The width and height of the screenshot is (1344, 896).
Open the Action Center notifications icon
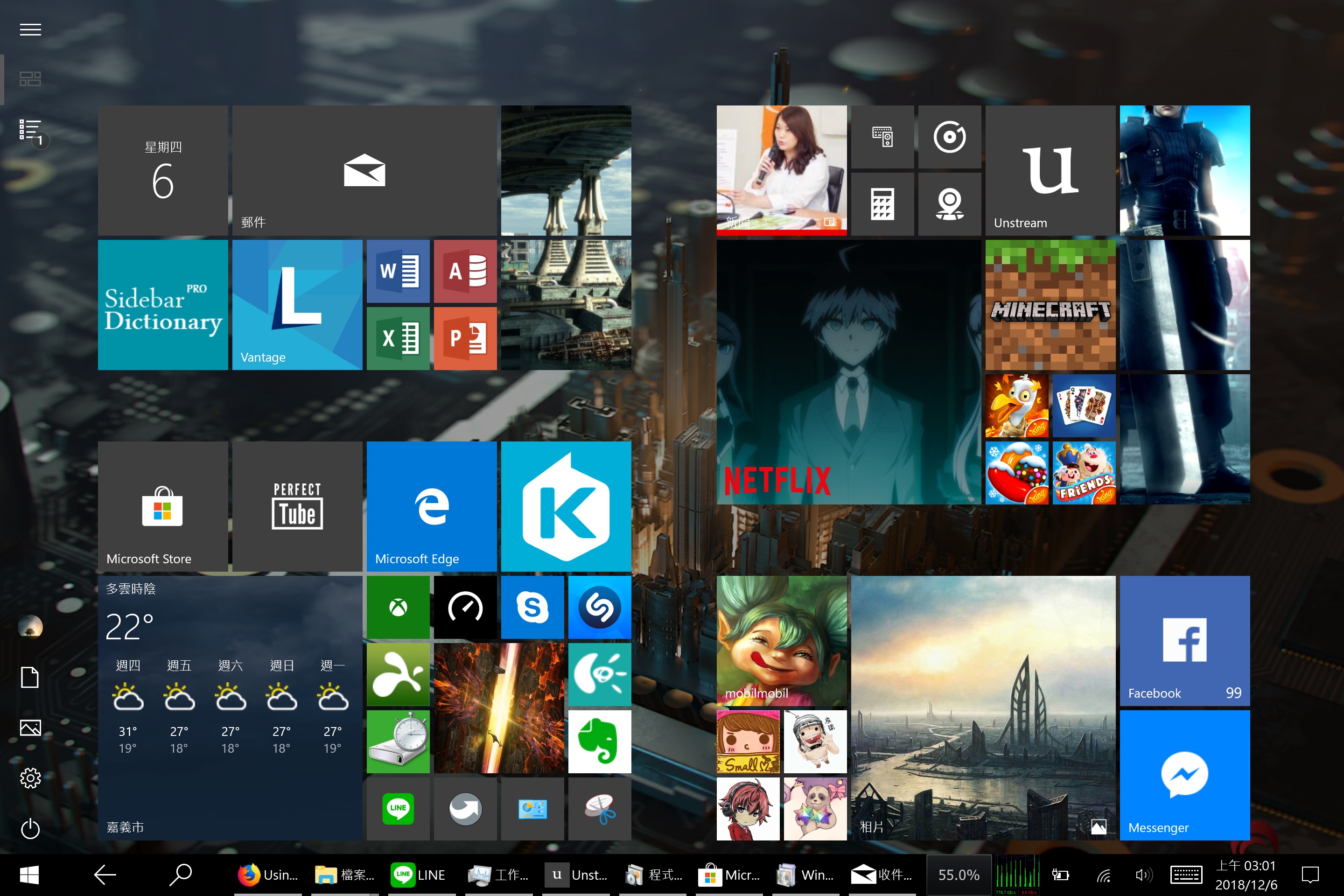tap(1310, 875)
